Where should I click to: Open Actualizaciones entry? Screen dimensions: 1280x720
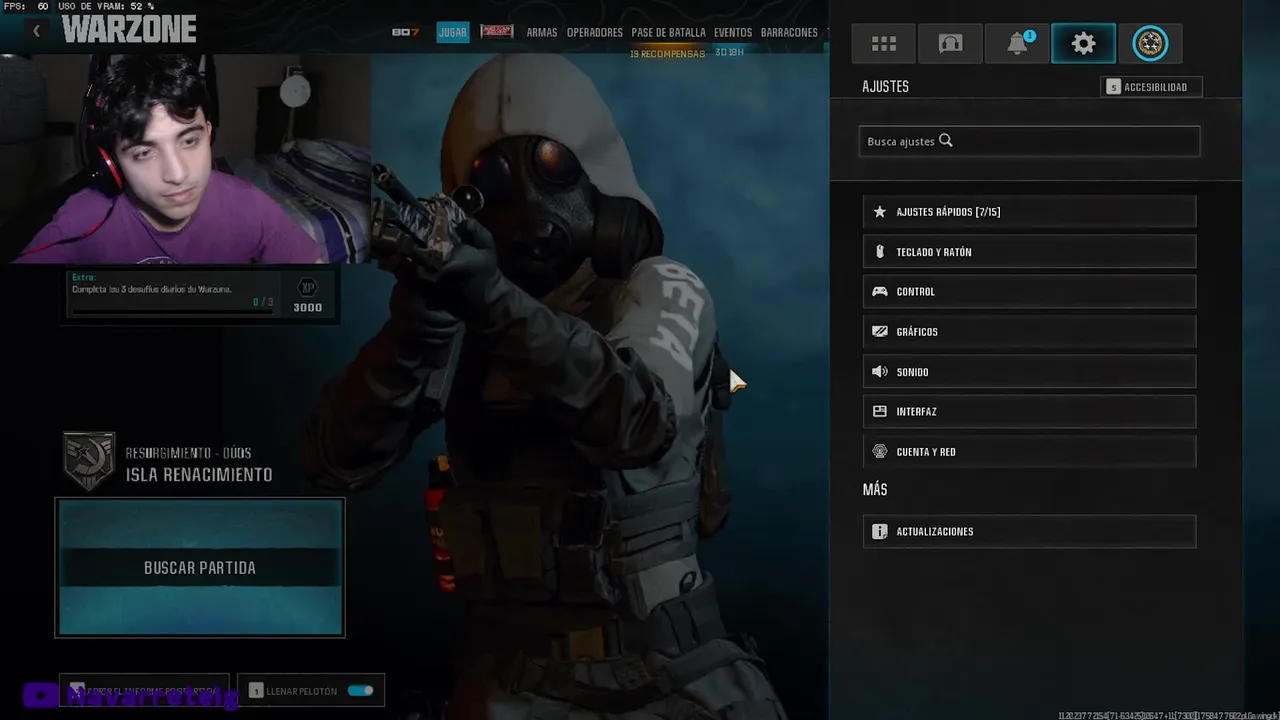1029,532
